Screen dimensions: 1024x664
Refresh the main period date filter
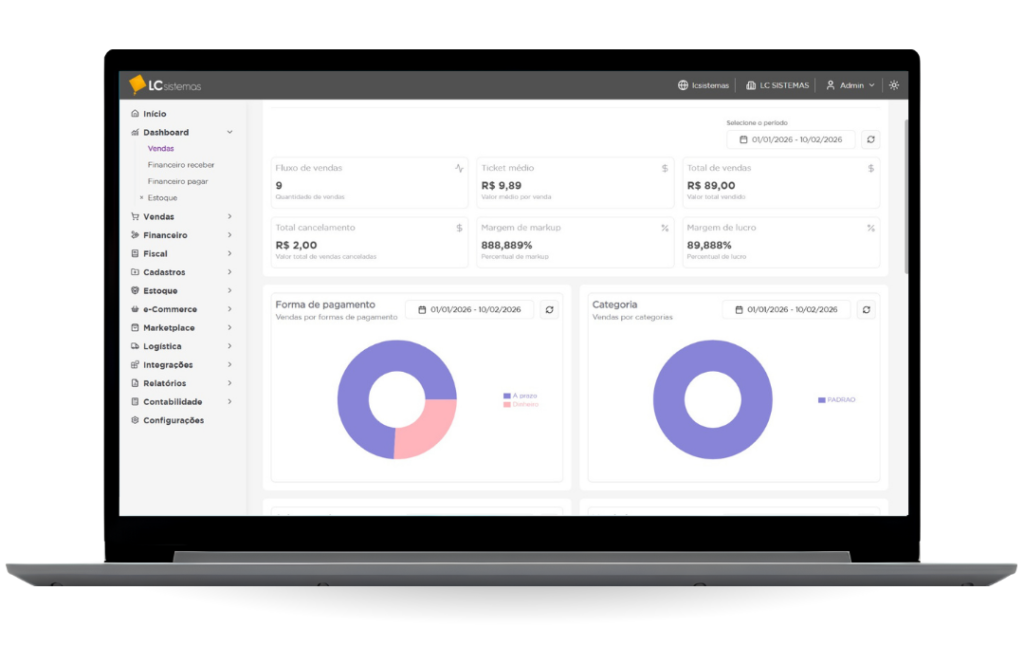pyautogui.click(x=870, y=140)
